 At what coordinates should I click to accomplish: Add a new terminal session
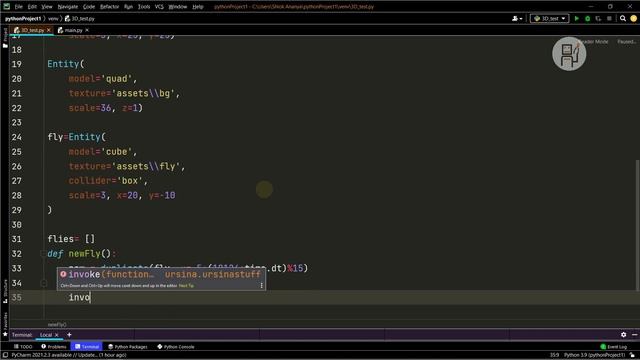click(x=69, y=335)
